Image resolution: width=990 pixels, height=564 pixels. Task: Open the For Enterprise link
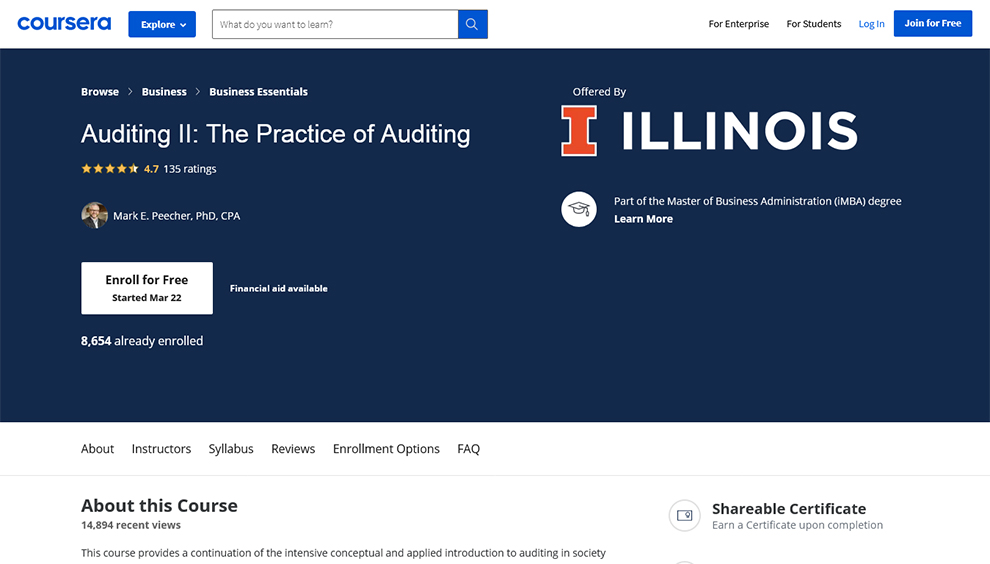739,24
